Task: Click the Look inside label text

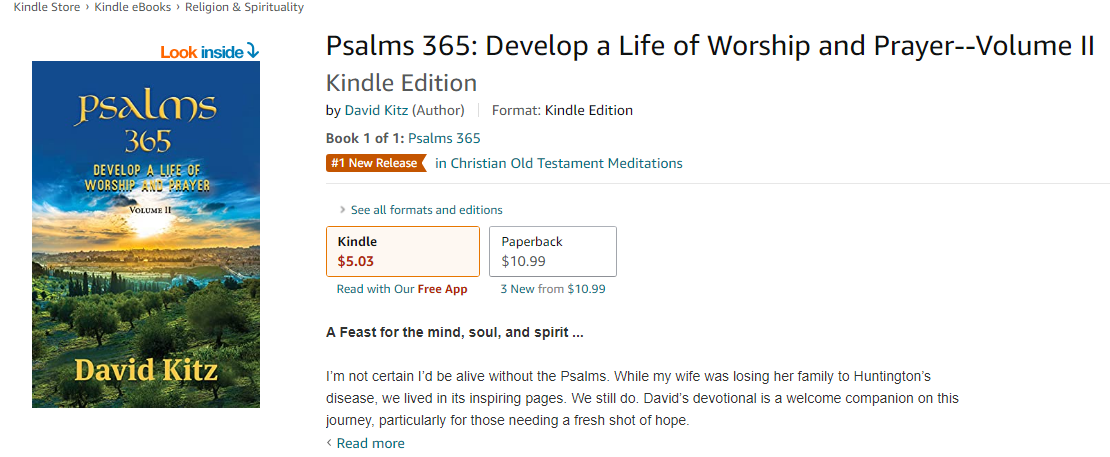Action: click(201, 52)
